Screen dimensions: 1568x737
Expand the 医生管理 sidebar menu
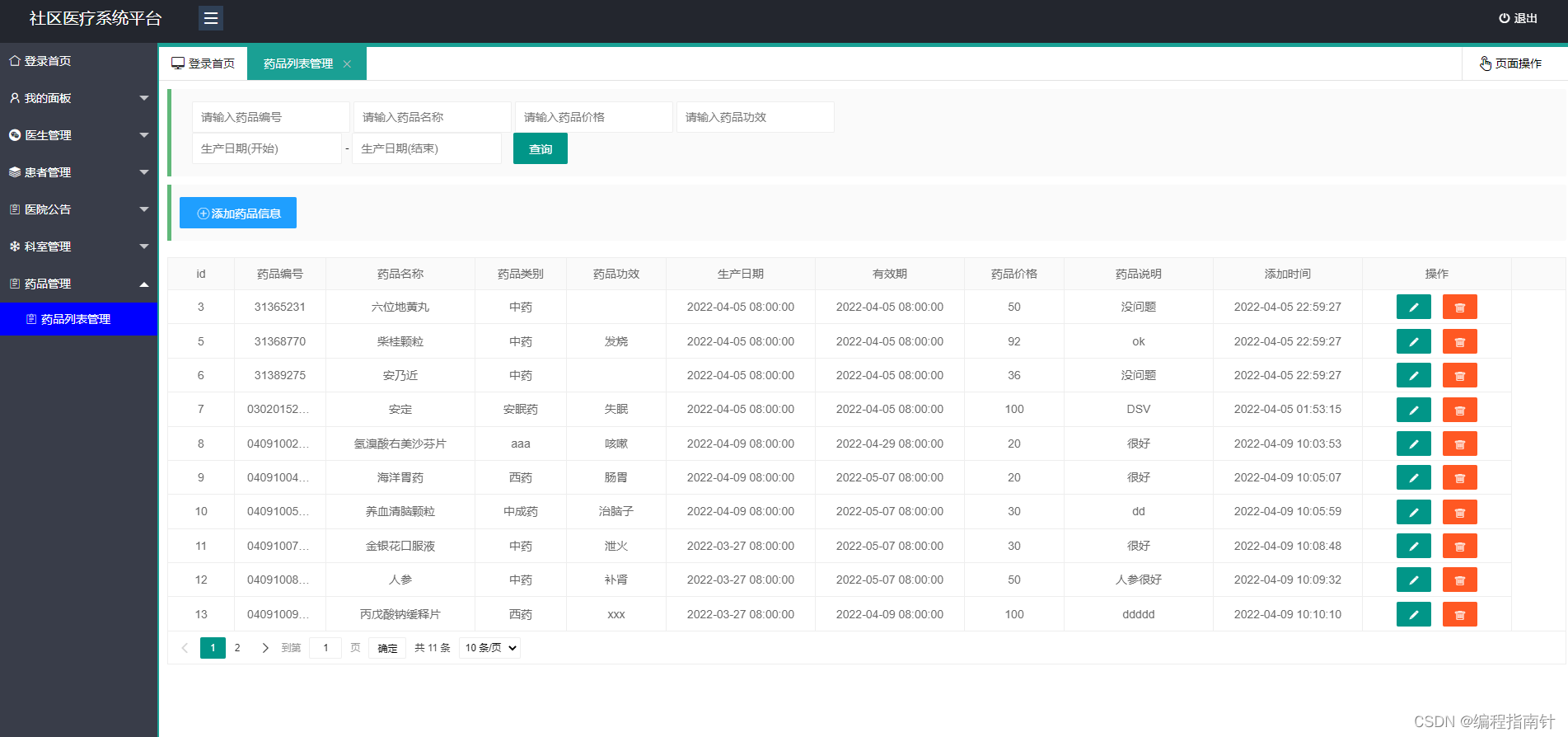[78, 135]
